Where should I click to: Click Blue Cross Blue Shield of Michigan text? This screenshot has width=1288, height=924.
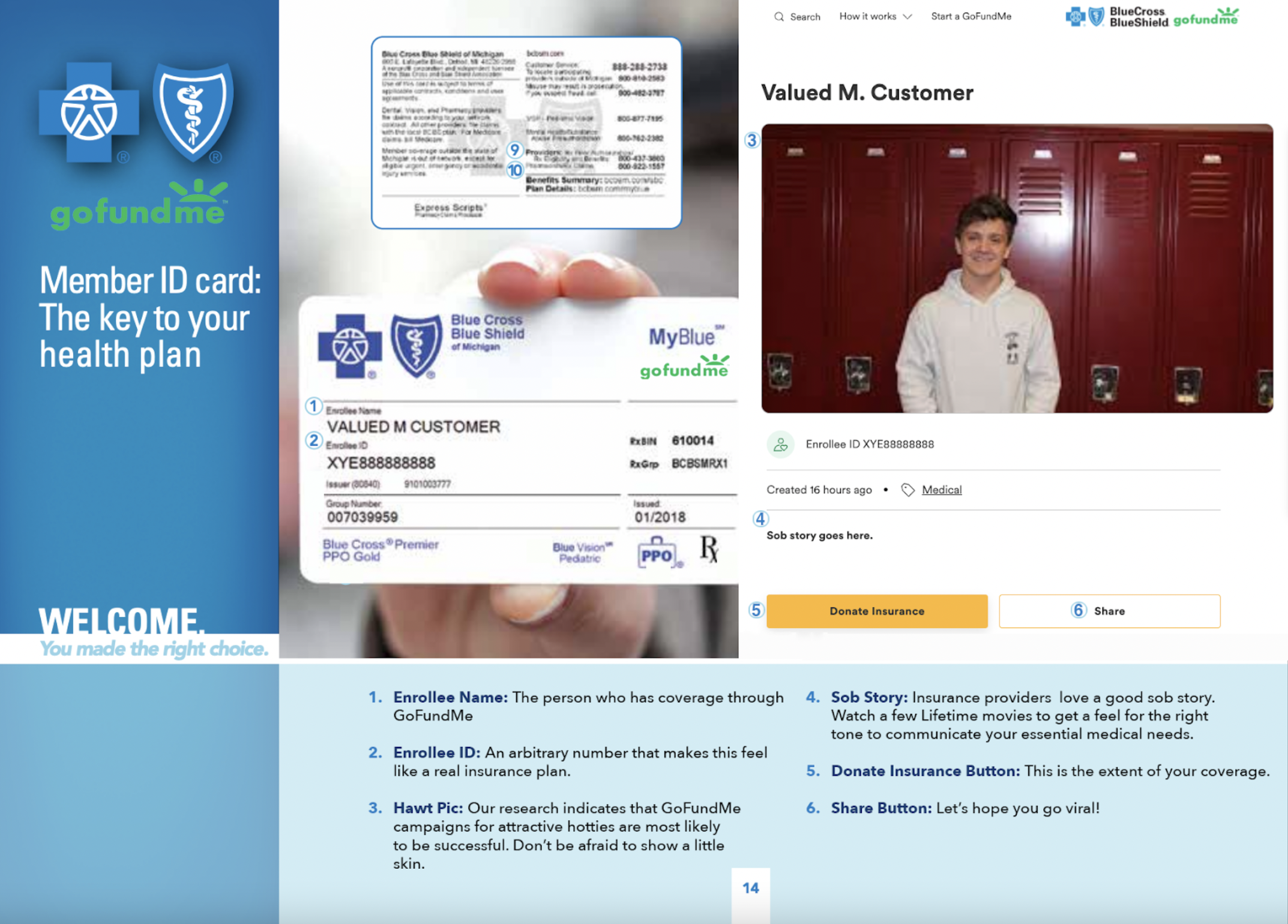(487, 332)
